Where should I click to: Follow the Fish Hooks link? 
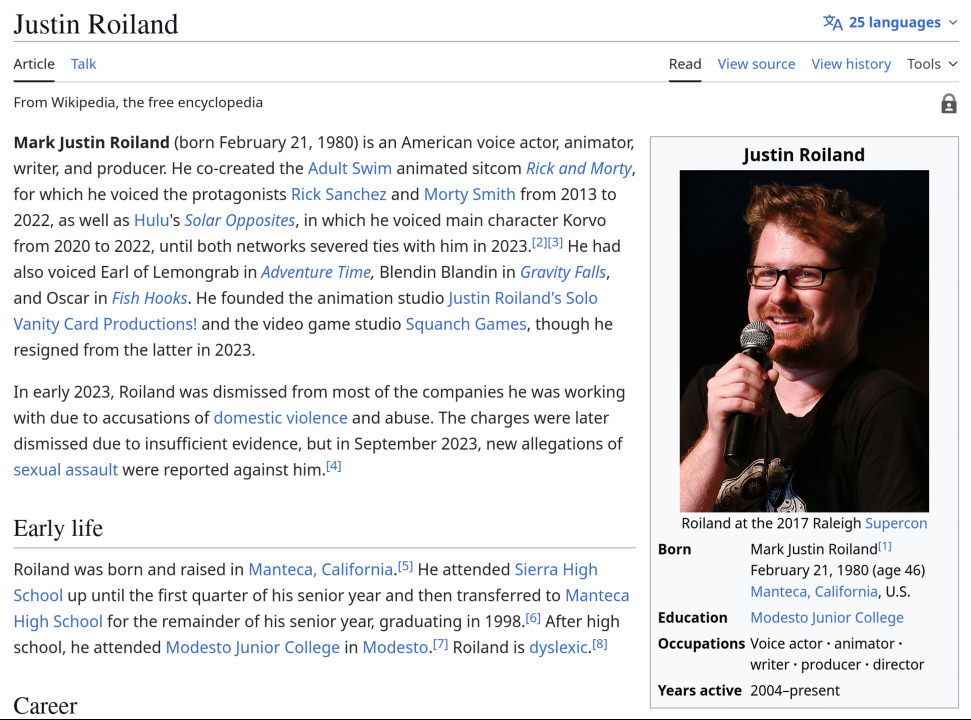[x=149, y=298]
